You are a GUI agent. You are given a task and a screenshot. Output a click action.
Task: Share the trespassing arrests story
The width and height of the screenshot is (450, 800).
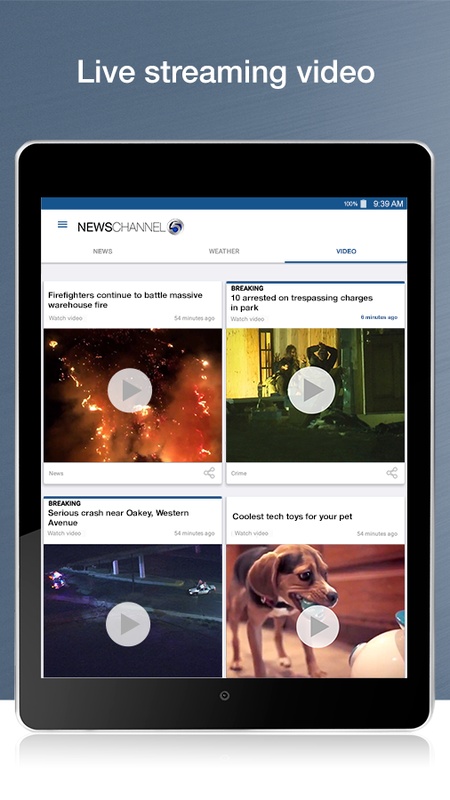[x=392, y=473]
